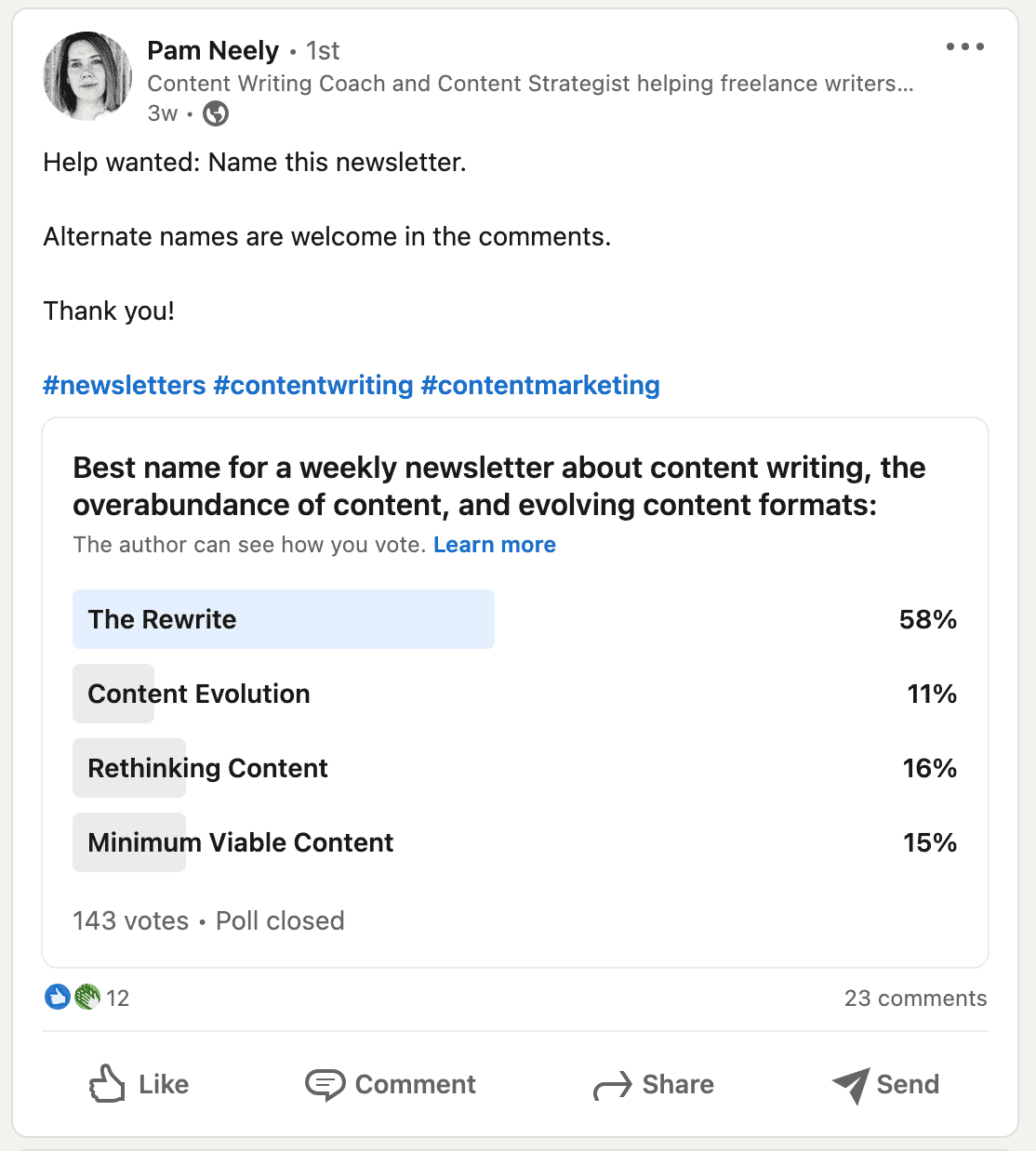Open the #contentwriting hashtag
The width and height of the screenshot is (1036, 1151).
313,385
